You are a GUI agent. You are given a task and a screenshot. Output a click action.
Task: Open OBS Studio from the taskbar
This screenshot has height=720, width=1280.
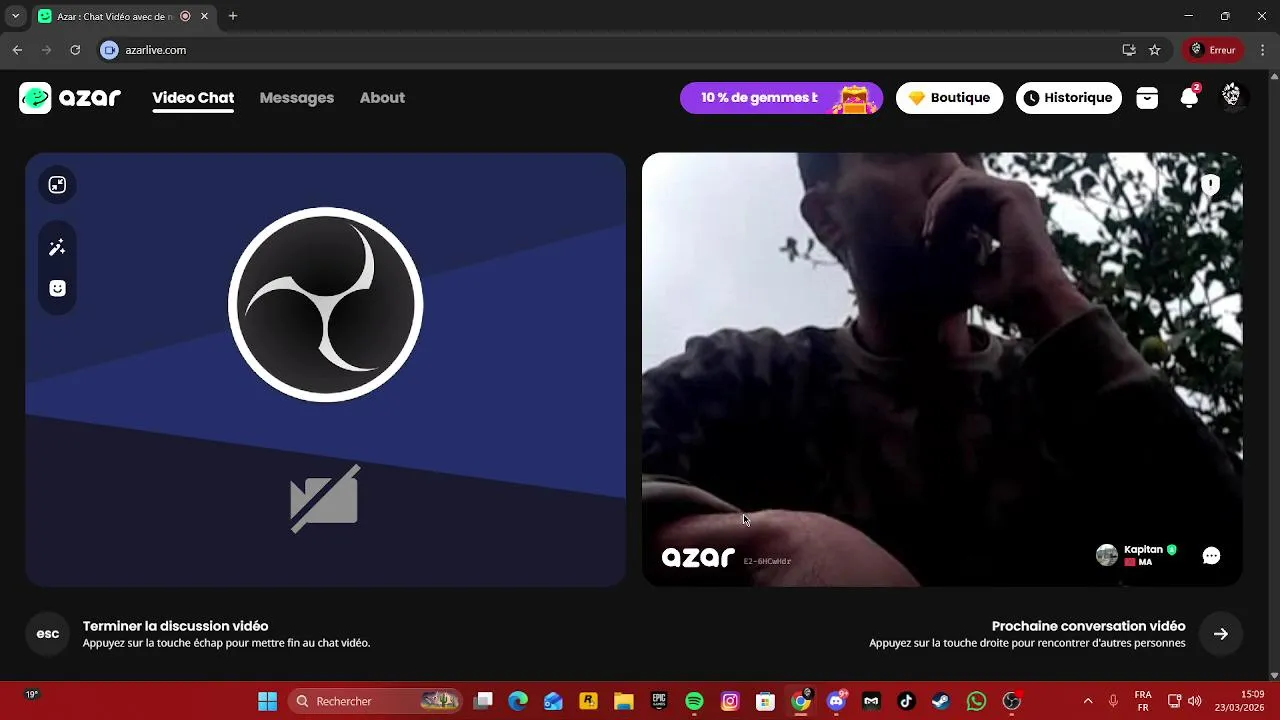(1012, 701)
